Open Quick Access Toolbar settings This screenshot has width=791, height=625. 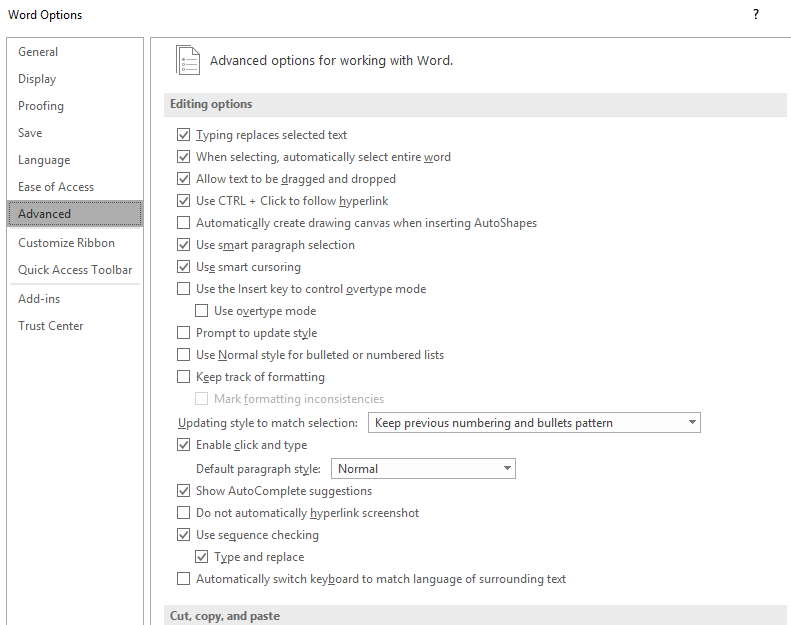(x=75, y=270)
